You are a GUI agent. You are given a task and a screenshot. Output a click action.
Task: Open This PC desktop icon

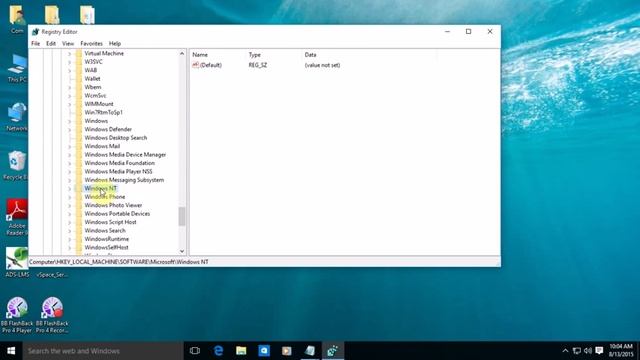(x=17, y=68)
